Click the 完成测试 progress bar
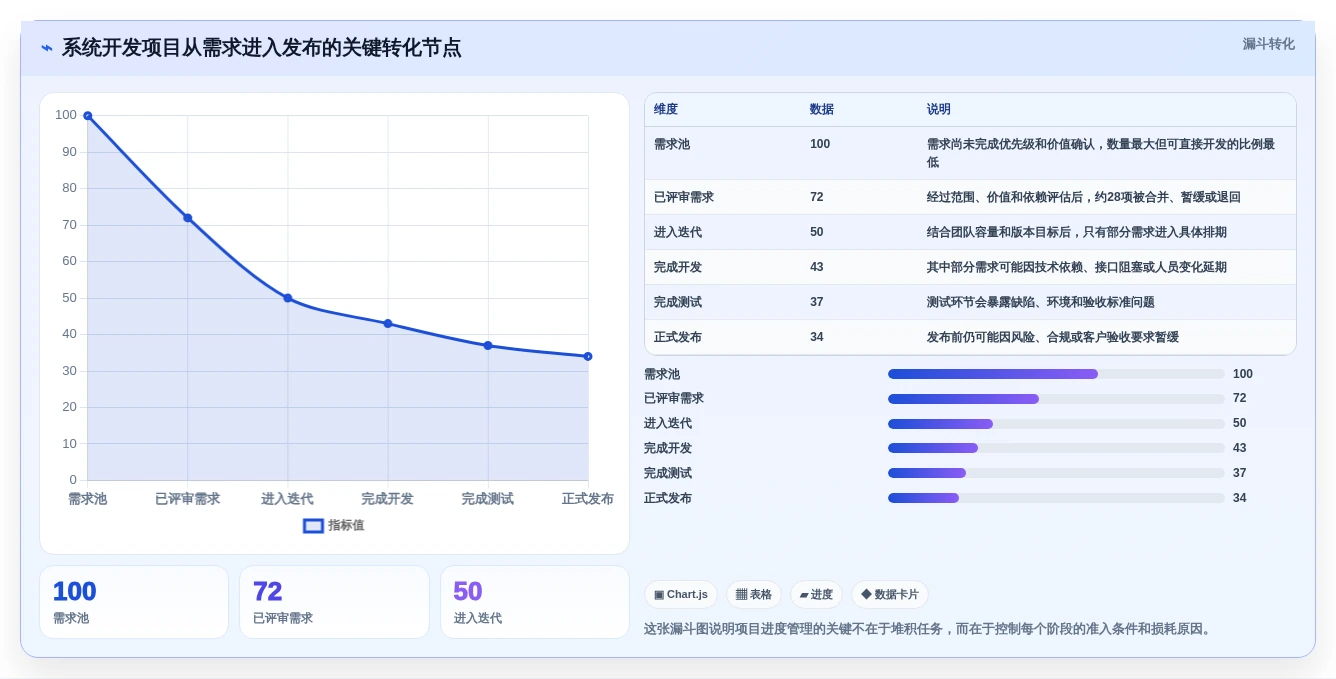This screenshot has height=679, width=1336. click(x=1056, y=473)
